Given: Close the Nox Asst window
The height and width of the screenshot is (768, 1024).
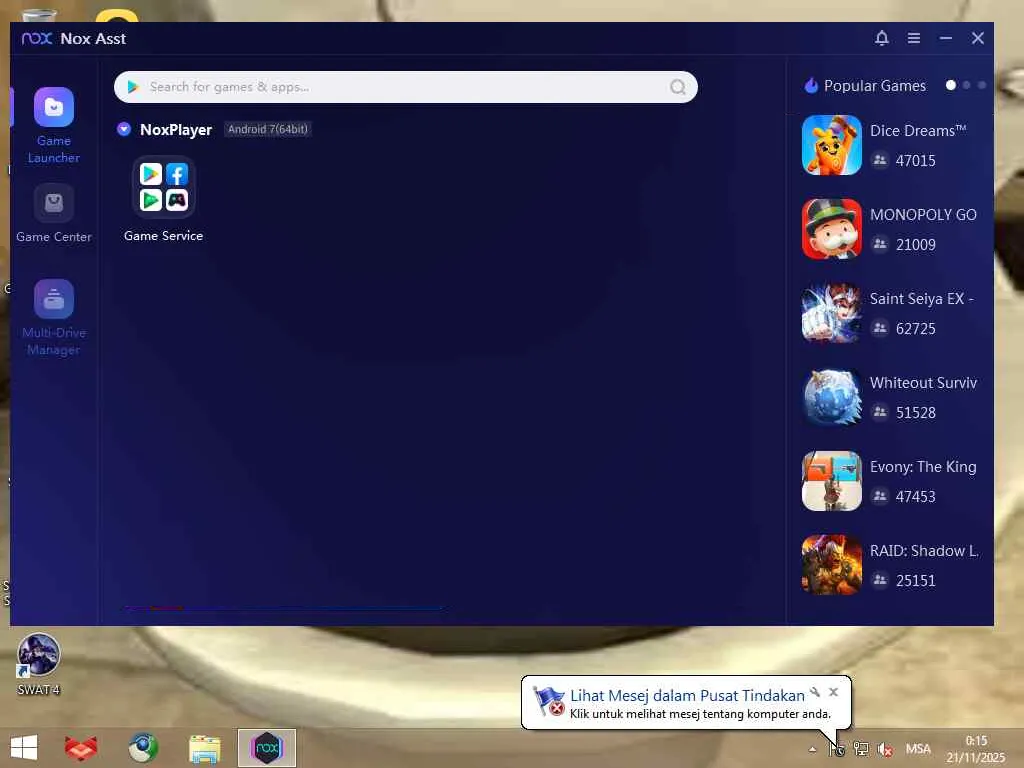Looking at the screenshot, I should (978, 38).
